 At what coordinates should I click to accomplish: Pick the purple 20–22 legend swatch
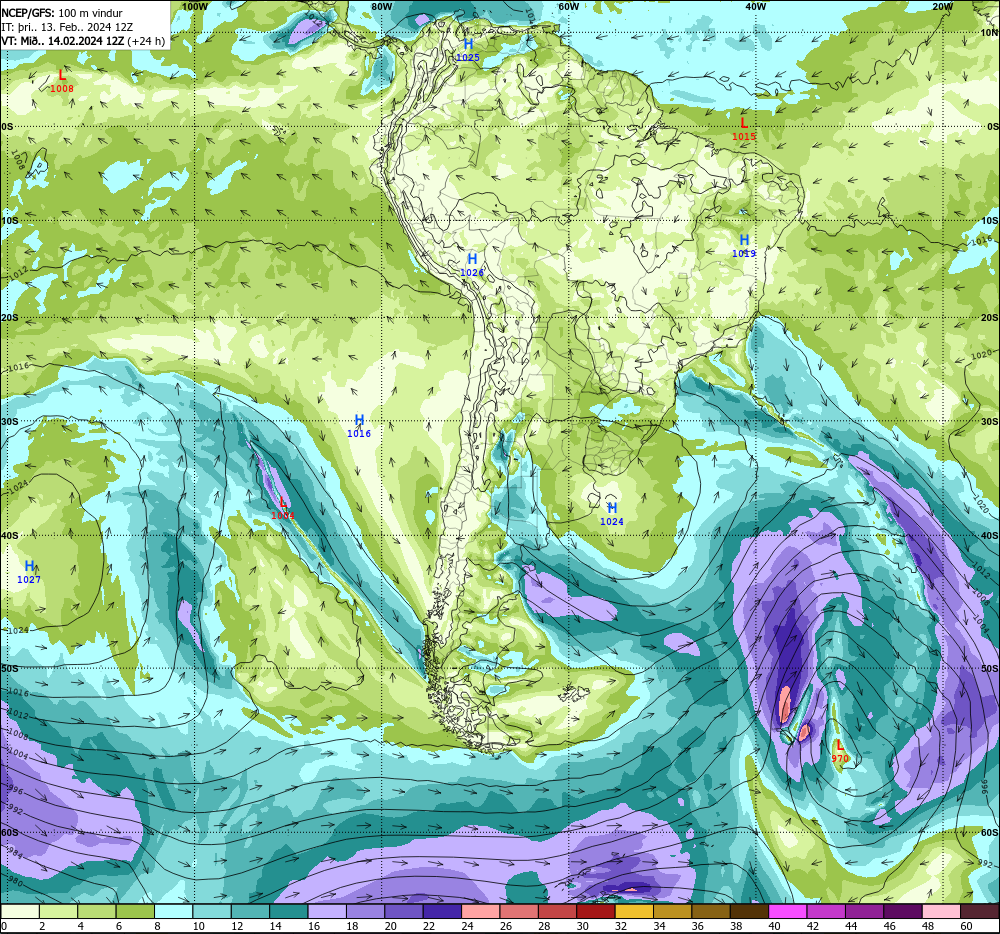click(x=404, y=911)
